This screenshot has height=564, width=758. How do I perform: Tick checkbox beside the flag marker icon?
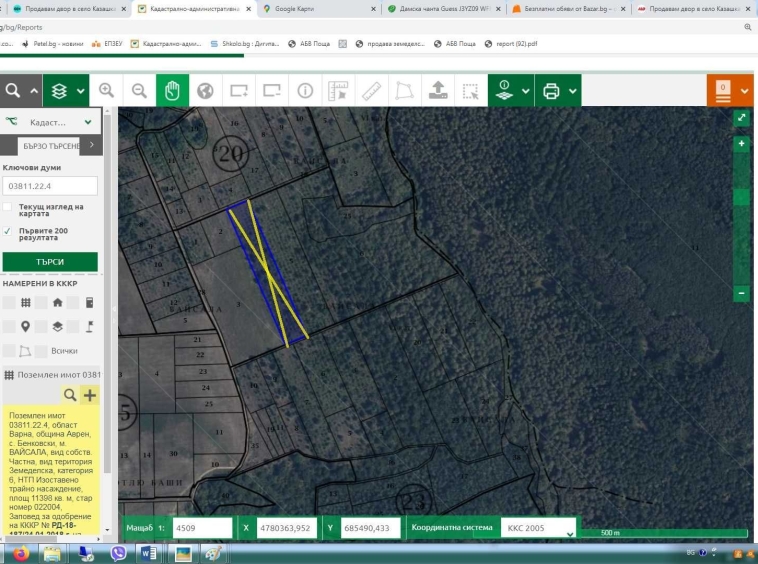[73, 327]
